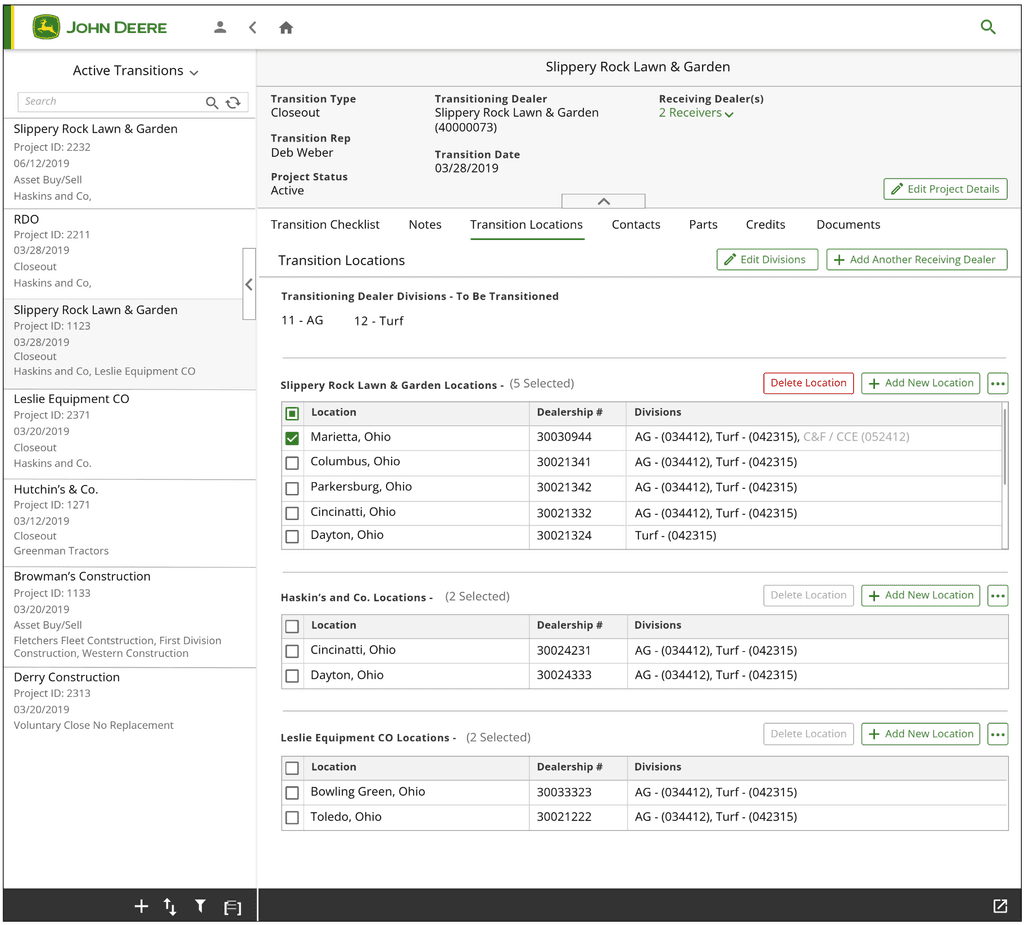Uncheck the Marietta, Ohio location
Screen dimensions: 1024x925
(x=293, y=438)
